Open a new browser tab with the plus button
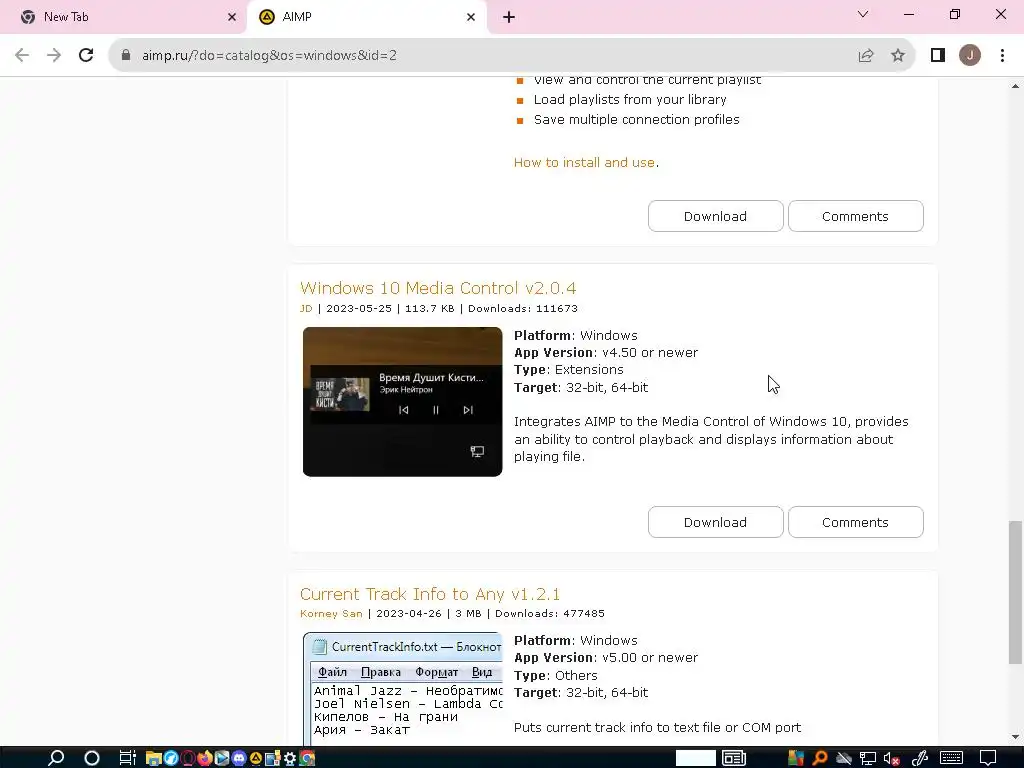The width and height of the screenshot is (1024, 768). (x=509, y=17)
